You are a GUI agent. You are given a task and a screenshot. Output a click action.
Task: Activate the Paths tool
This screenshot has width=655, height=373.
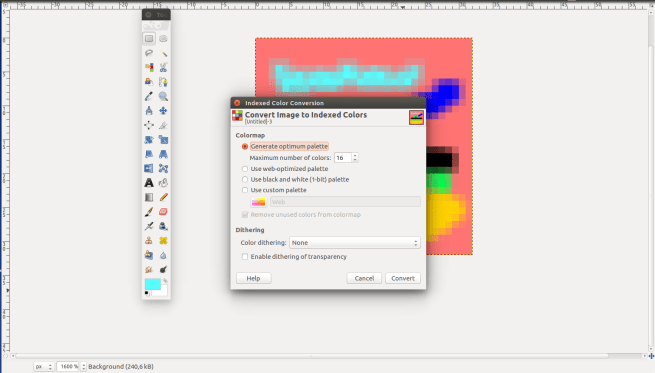click(x=163, y=82)
